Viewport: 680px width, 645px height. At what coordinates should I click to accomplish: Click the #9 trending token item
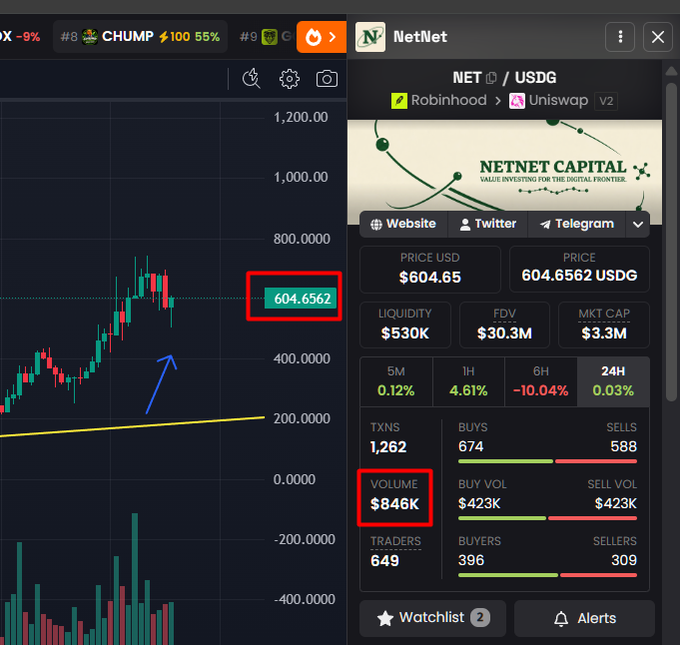coord(265,36)
